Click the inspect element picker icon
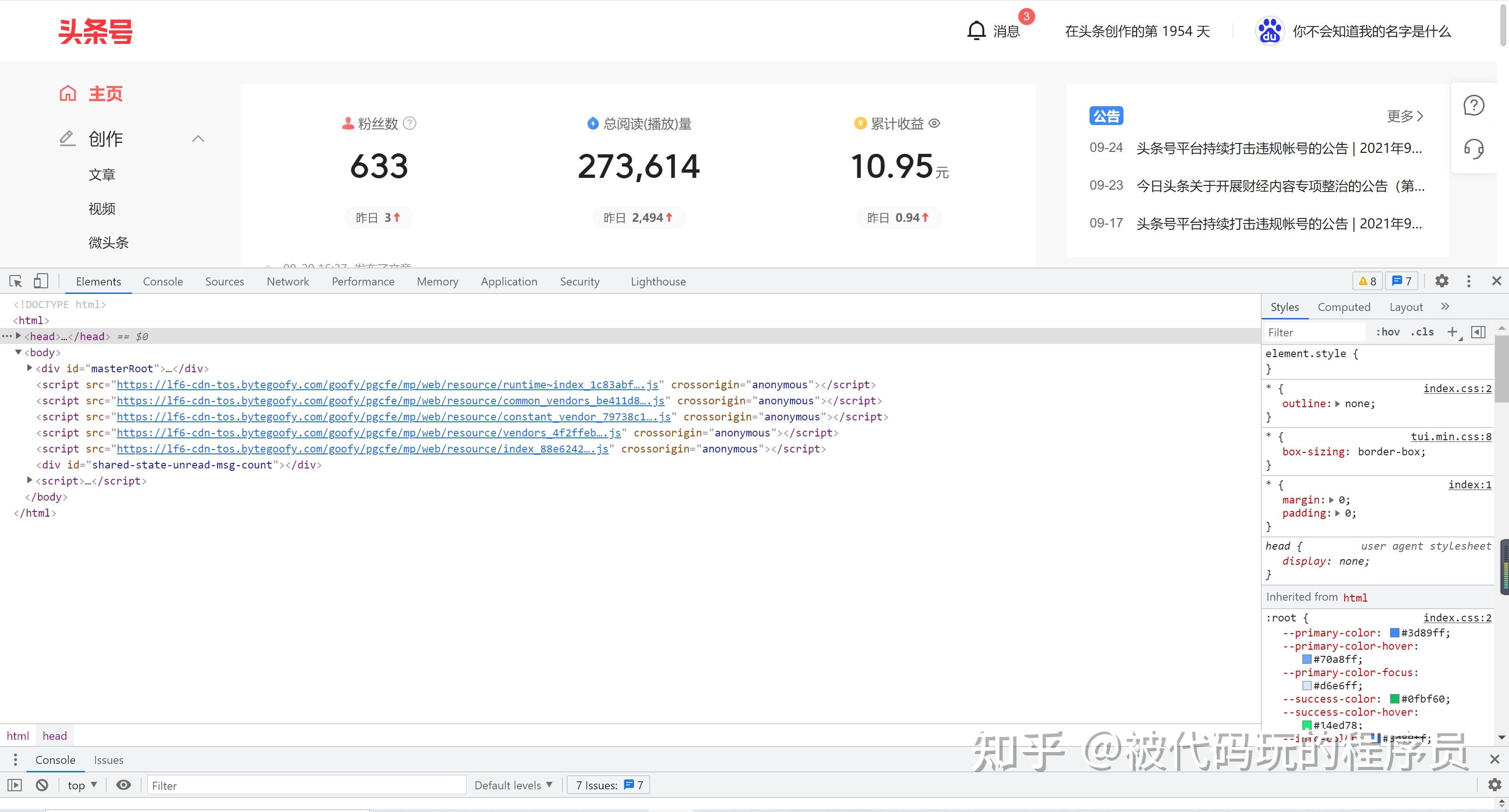Viewport: 1509px width, 812px height. [16, 281]
